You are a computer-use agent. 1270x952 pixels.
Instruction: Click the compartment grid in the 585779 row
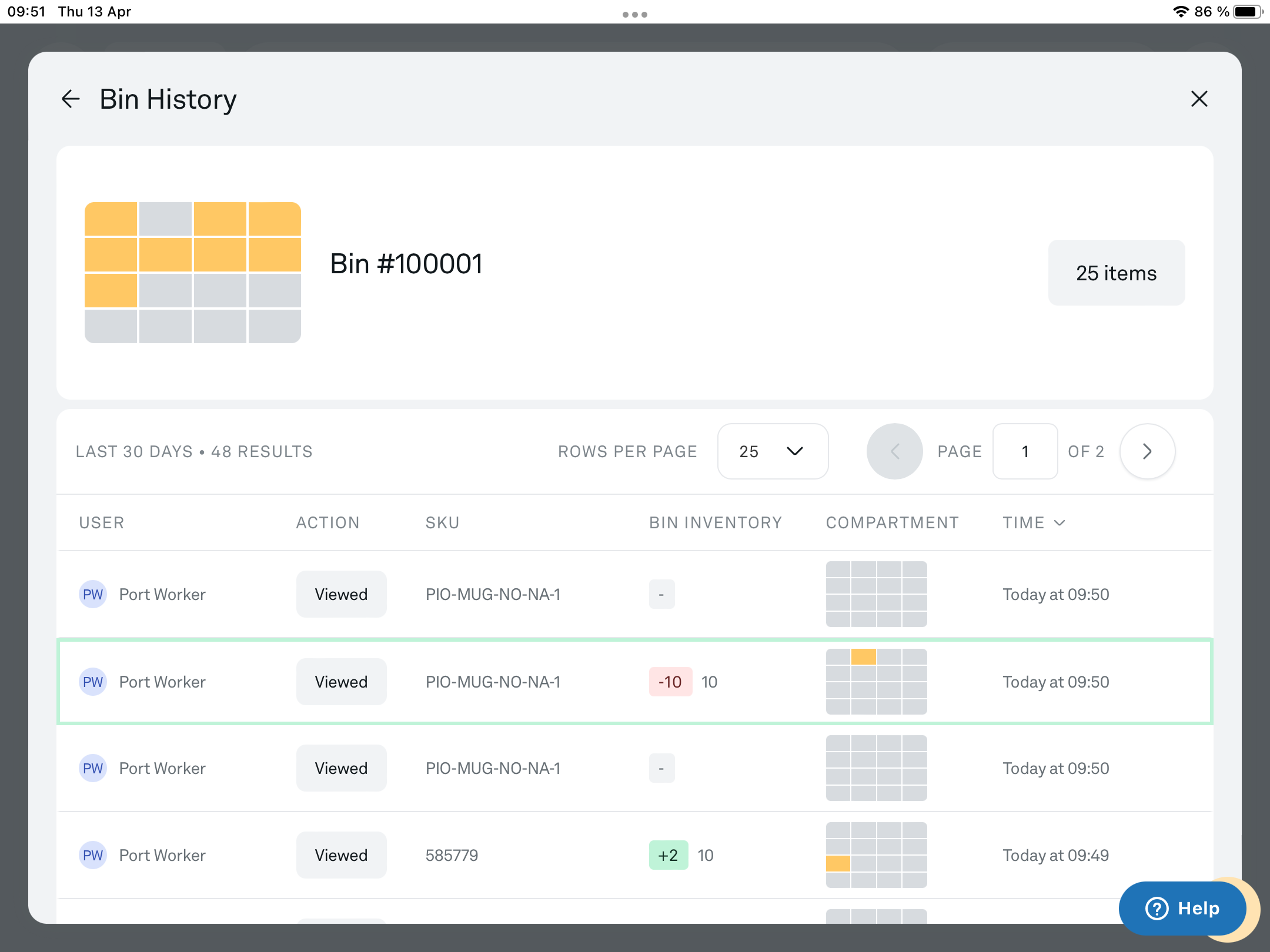pos(876,855)
